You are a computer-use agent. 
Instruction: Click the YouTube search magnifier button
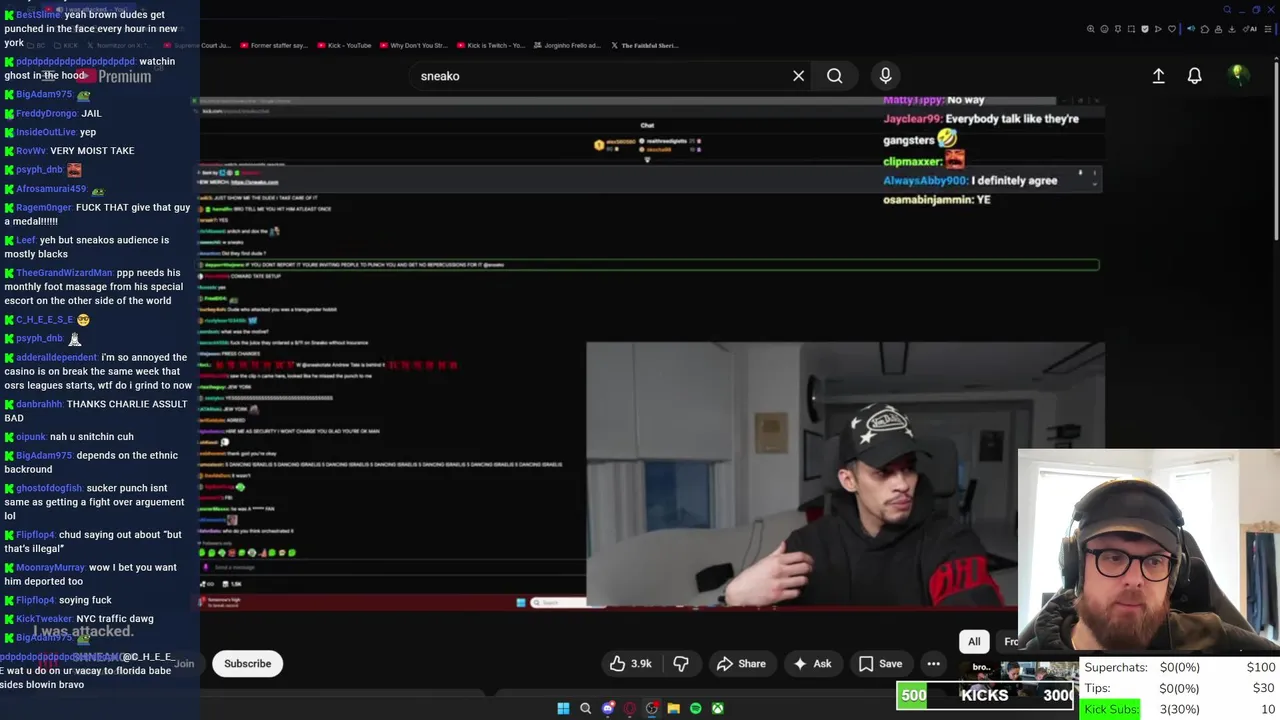click(834, 76)
